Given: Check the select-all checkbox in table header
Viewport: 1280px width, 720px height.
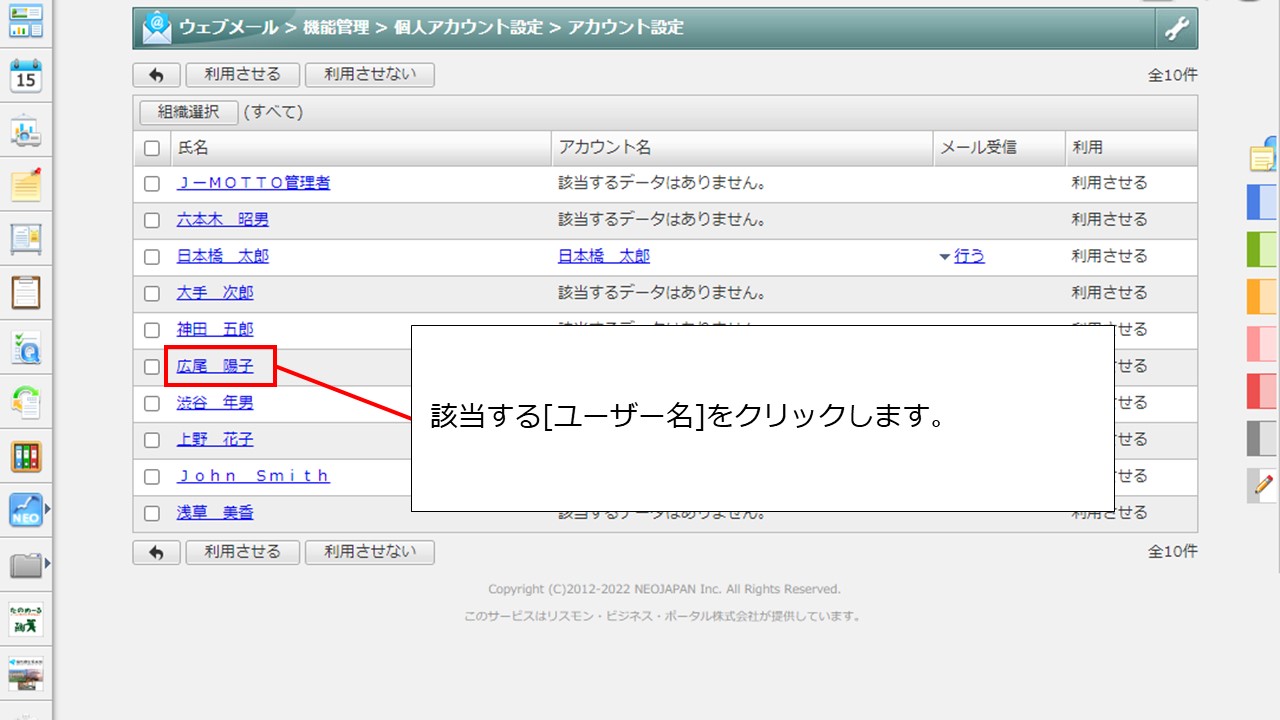Looking at the screenshot, I should tap(152, 148).
